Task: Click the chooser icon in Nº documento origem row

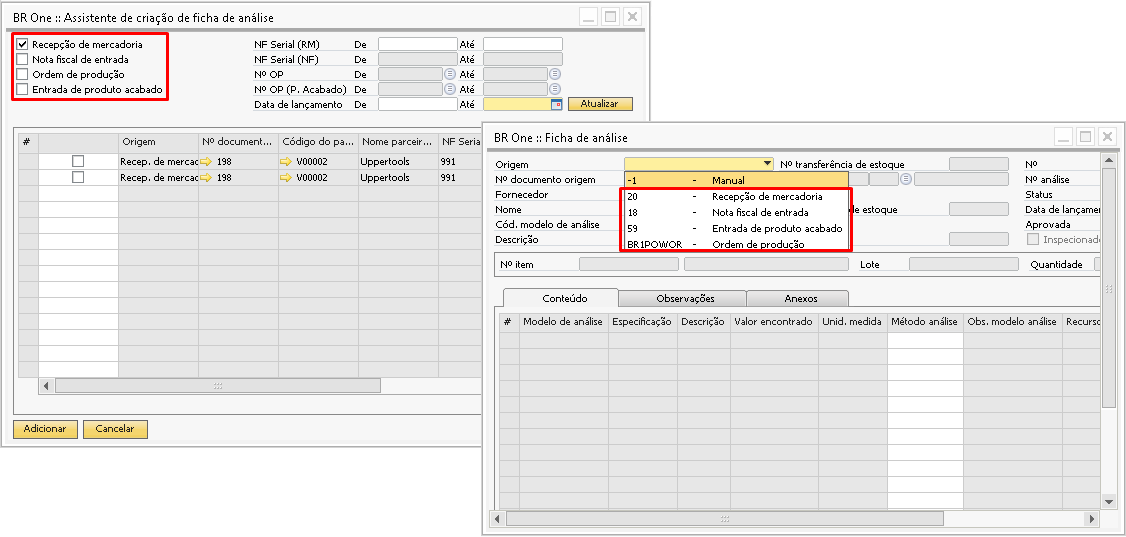Action: pyautogui.click(x=906, y=179)
